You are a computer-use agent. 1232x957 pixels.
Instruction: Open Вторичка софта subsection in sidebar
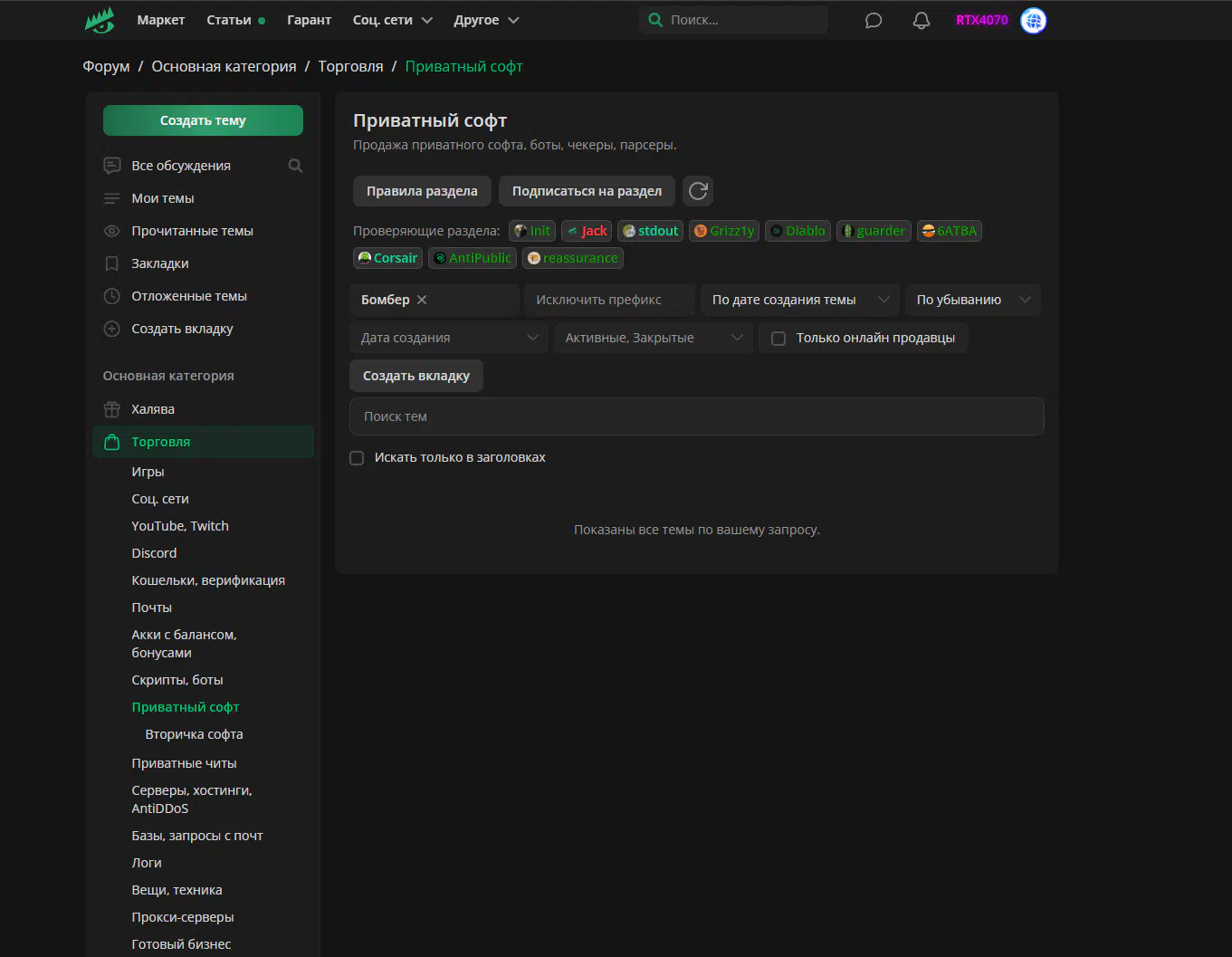(x=194, y=734)
